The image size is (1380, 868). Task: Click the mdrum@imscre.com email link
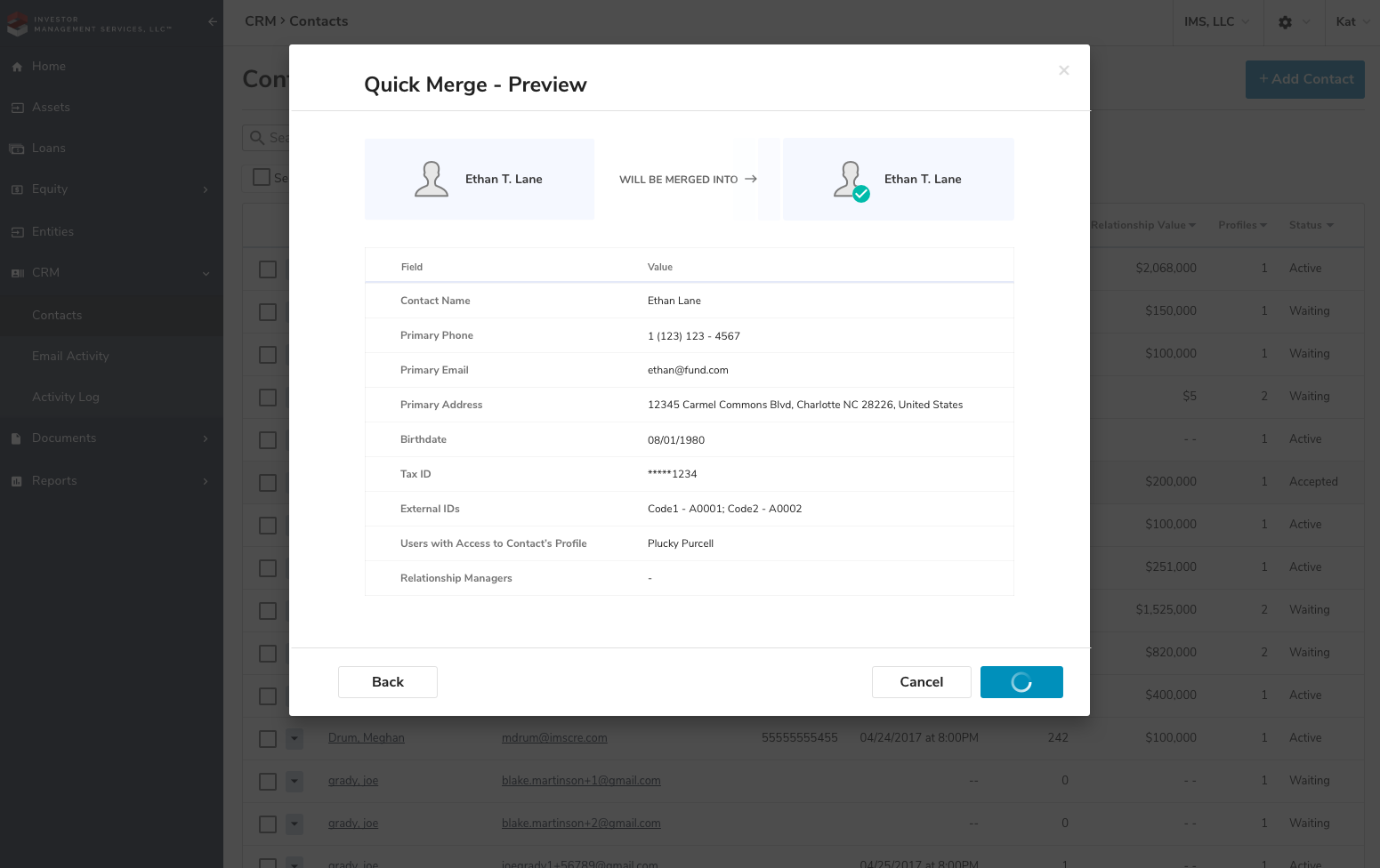(x=554, y=738)
